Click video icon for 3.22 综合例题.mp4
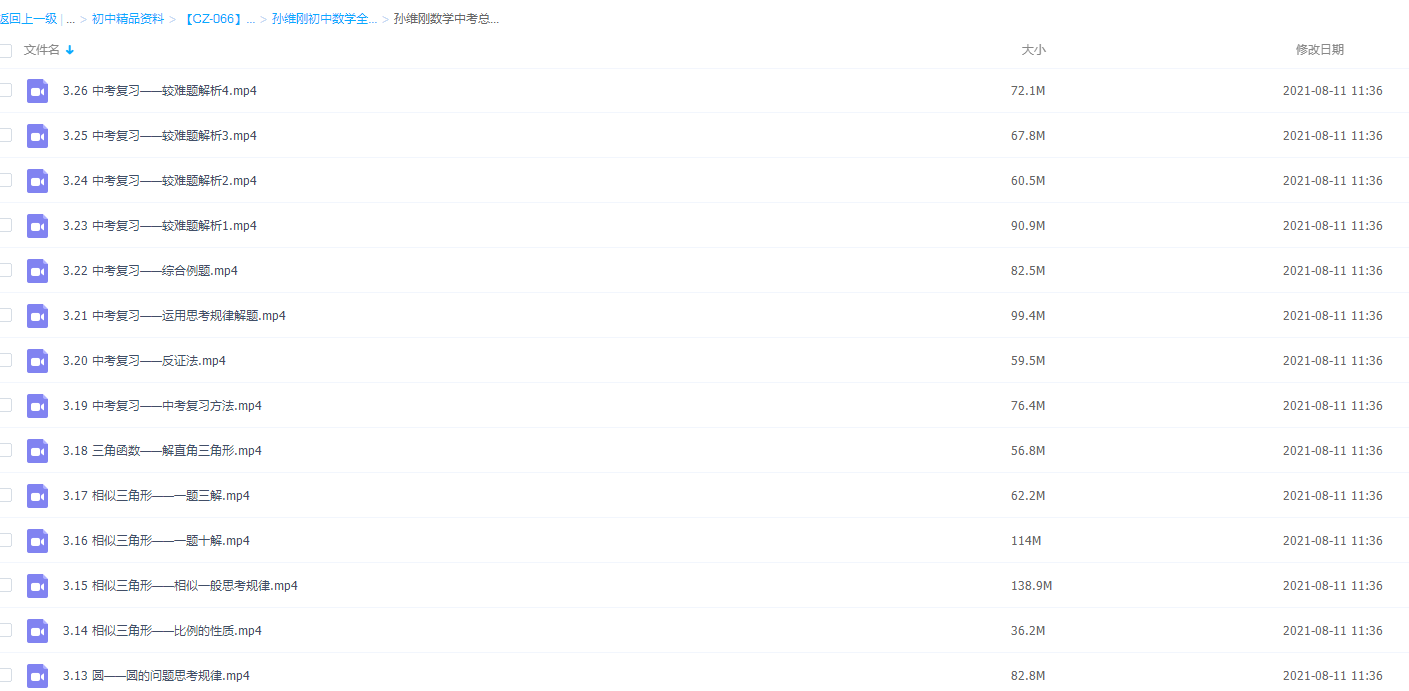Screen dimensions: 1409x691 [37, 271]
